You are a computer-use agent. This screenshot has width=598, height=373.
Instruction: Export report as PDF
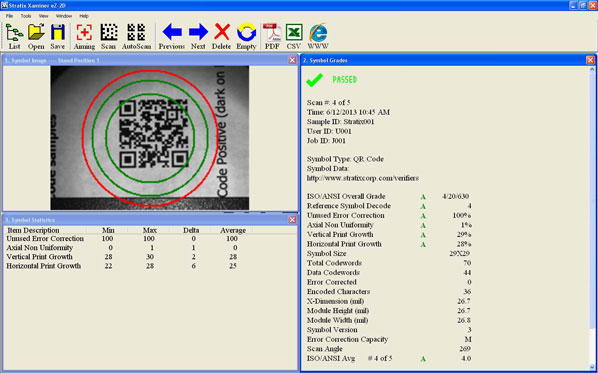point(272,36)
